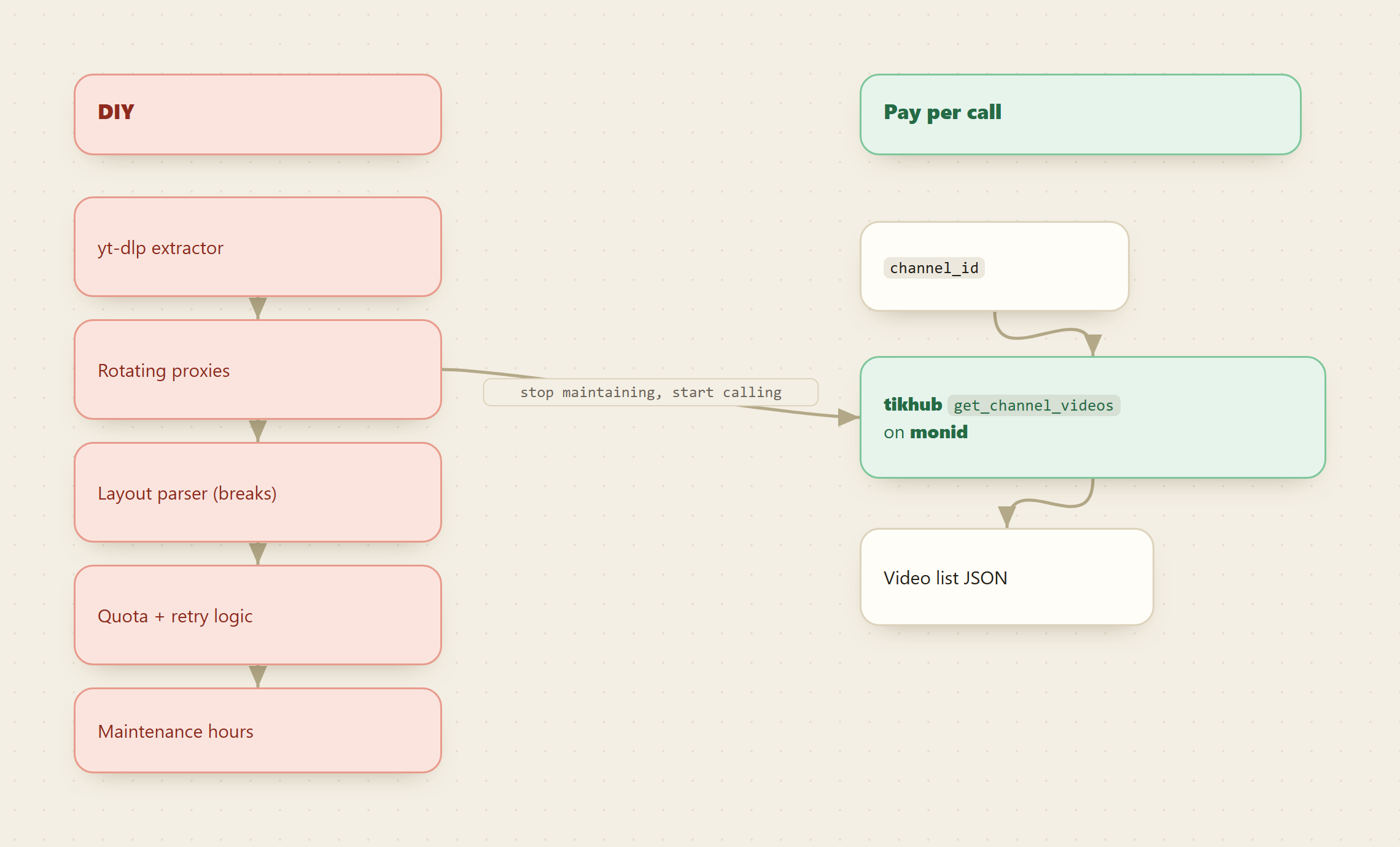Click the Video list JSON node
Screen dimensions: 1400x847
tap(1007, 577)
